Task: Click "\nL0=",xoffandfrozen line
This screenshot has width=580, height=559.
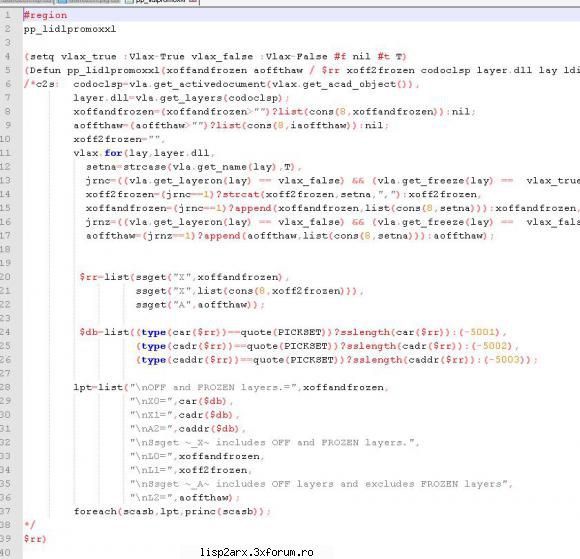Action: click(197, 457)
